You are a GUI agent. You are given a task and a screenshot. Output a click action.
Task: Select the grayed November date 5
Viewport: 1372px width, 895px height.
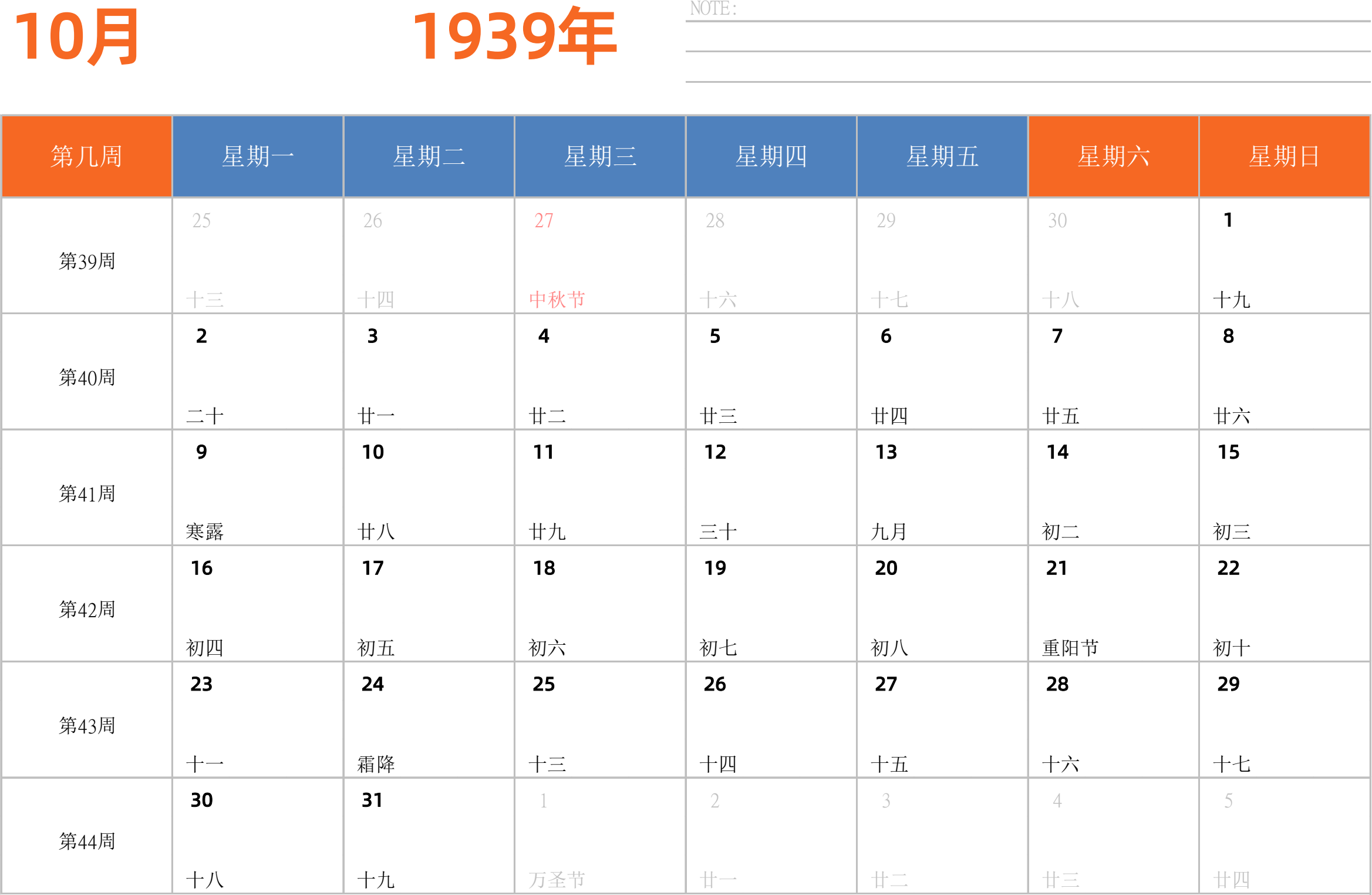(1228, 800)
